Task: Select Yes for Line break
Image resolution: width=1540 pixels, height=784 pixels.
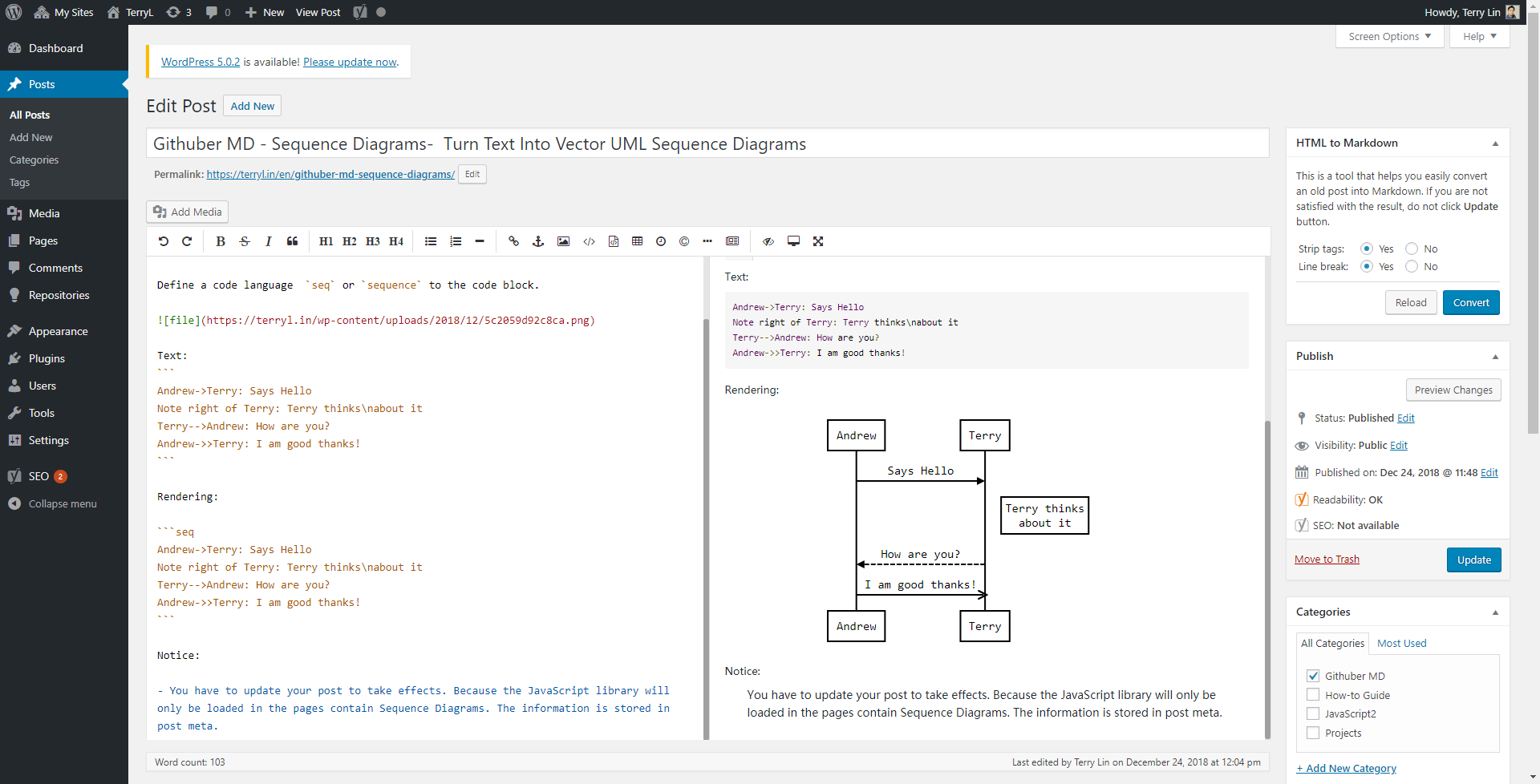Action: [x=1367, y=266]
